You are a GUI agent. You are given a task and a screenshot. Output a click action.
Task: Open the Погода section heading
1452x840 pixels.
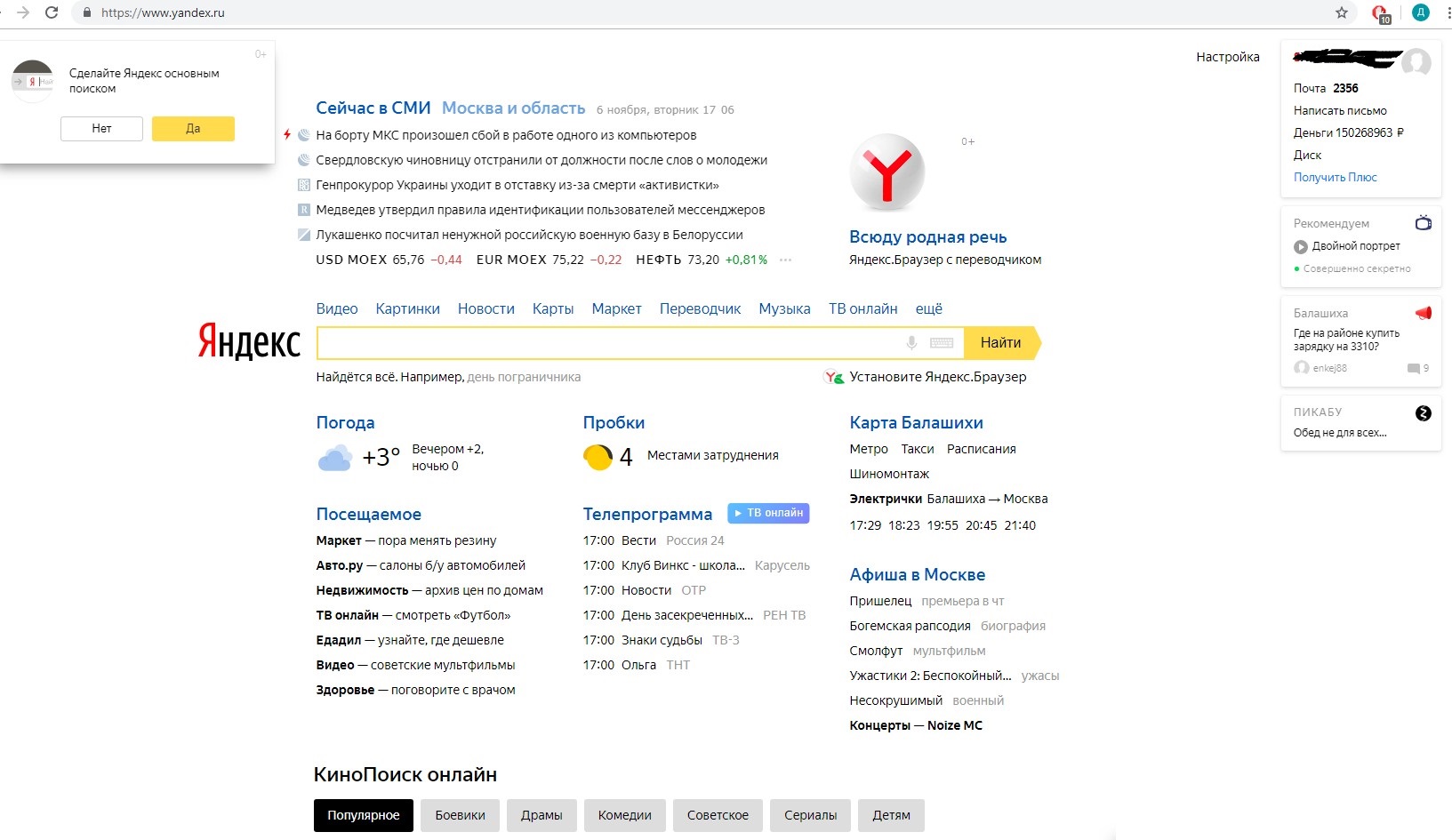(x=345, y=422)
